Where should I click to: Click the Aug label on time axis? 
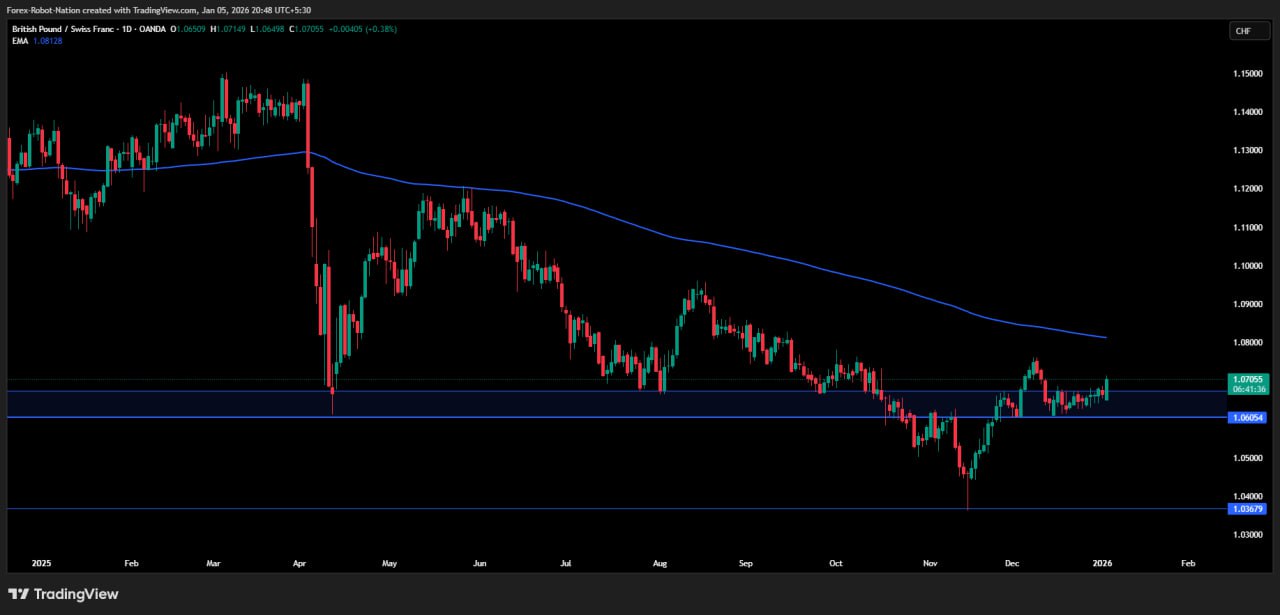[x=659, y=563]
